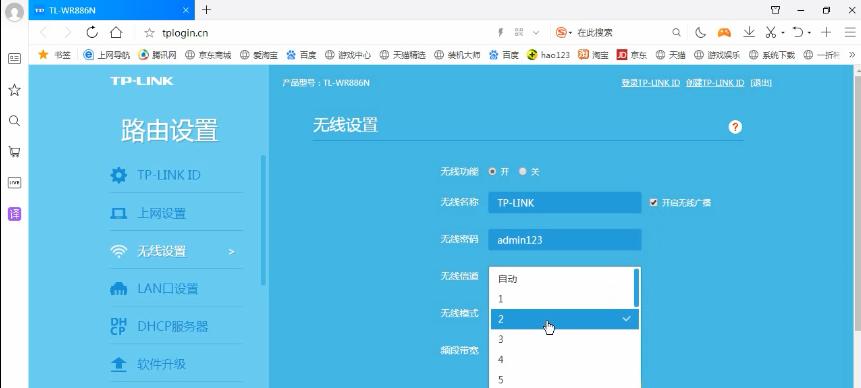
Task: Toggle the 开启无线广播 checkbox
Action: 653,203
